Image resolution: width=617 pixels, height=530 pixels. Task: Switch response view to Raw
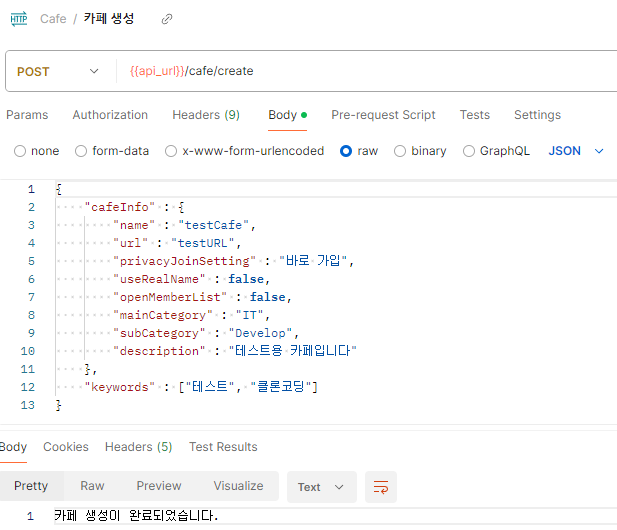pos(92,486)
